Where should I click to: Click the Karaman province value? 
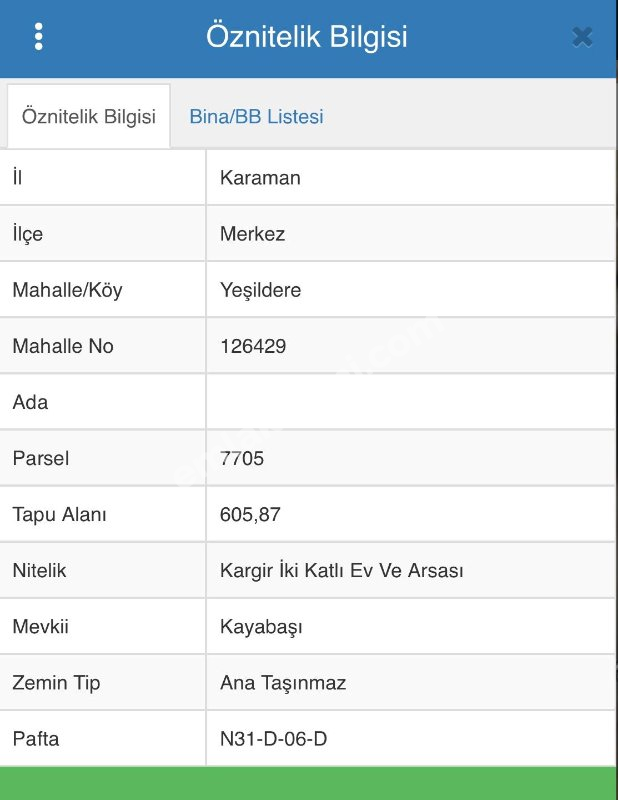tap(260, 178)
